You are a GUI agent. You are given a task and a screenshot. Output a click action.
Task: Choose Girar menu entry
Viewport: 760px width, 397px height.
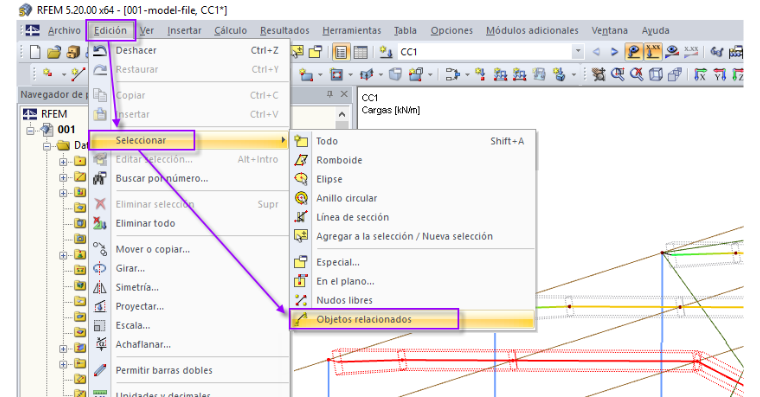point(189,268)
